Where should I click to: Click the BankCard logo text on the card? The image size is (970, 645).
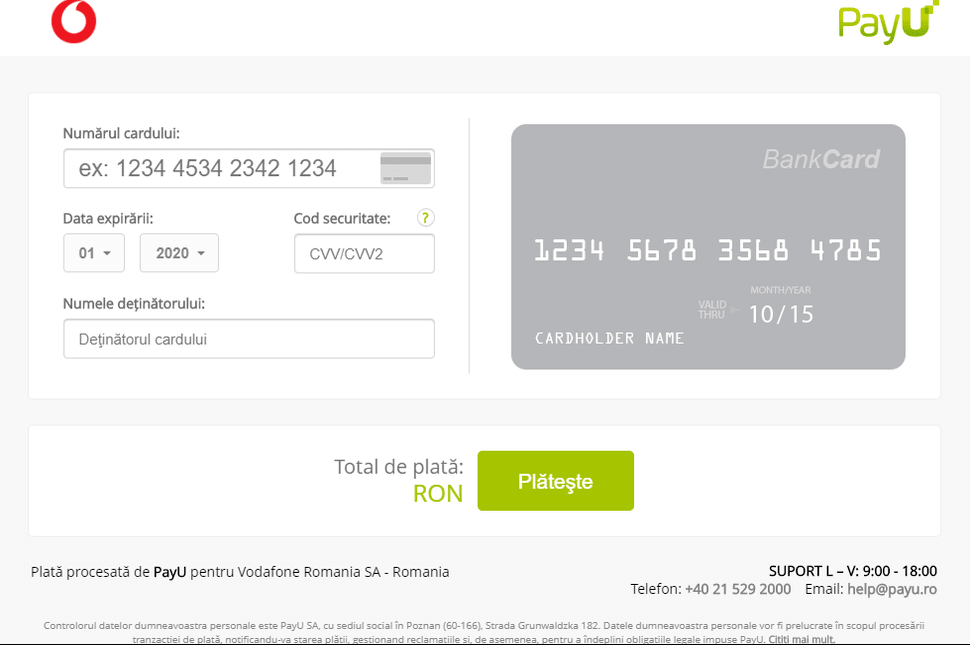click(x=821, y=159)
